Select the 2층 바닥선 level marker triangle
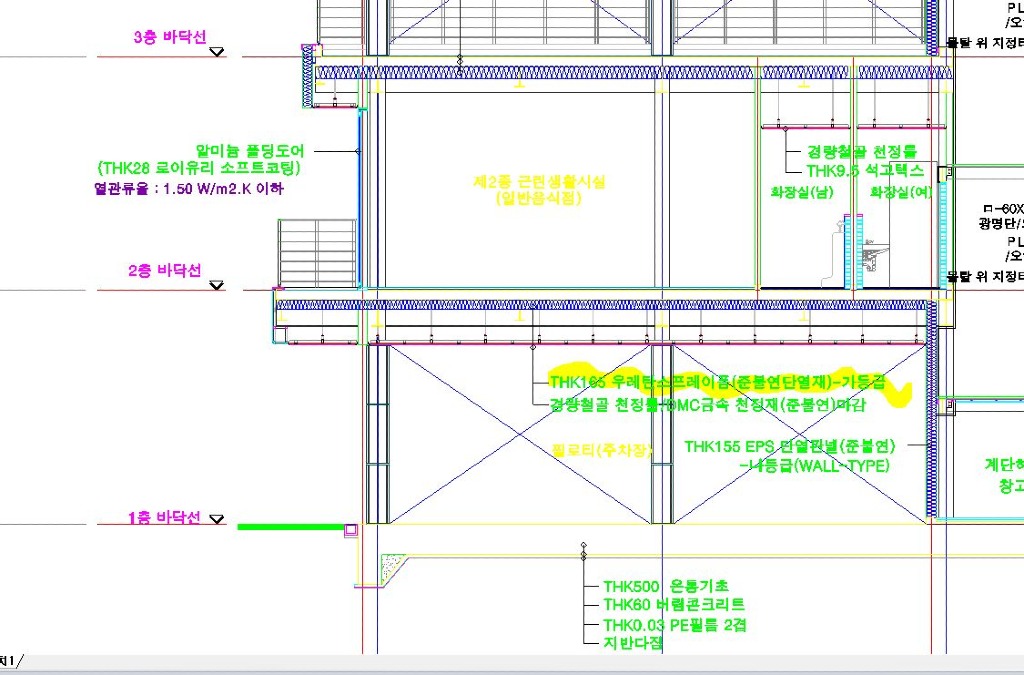 click(217, 285)
